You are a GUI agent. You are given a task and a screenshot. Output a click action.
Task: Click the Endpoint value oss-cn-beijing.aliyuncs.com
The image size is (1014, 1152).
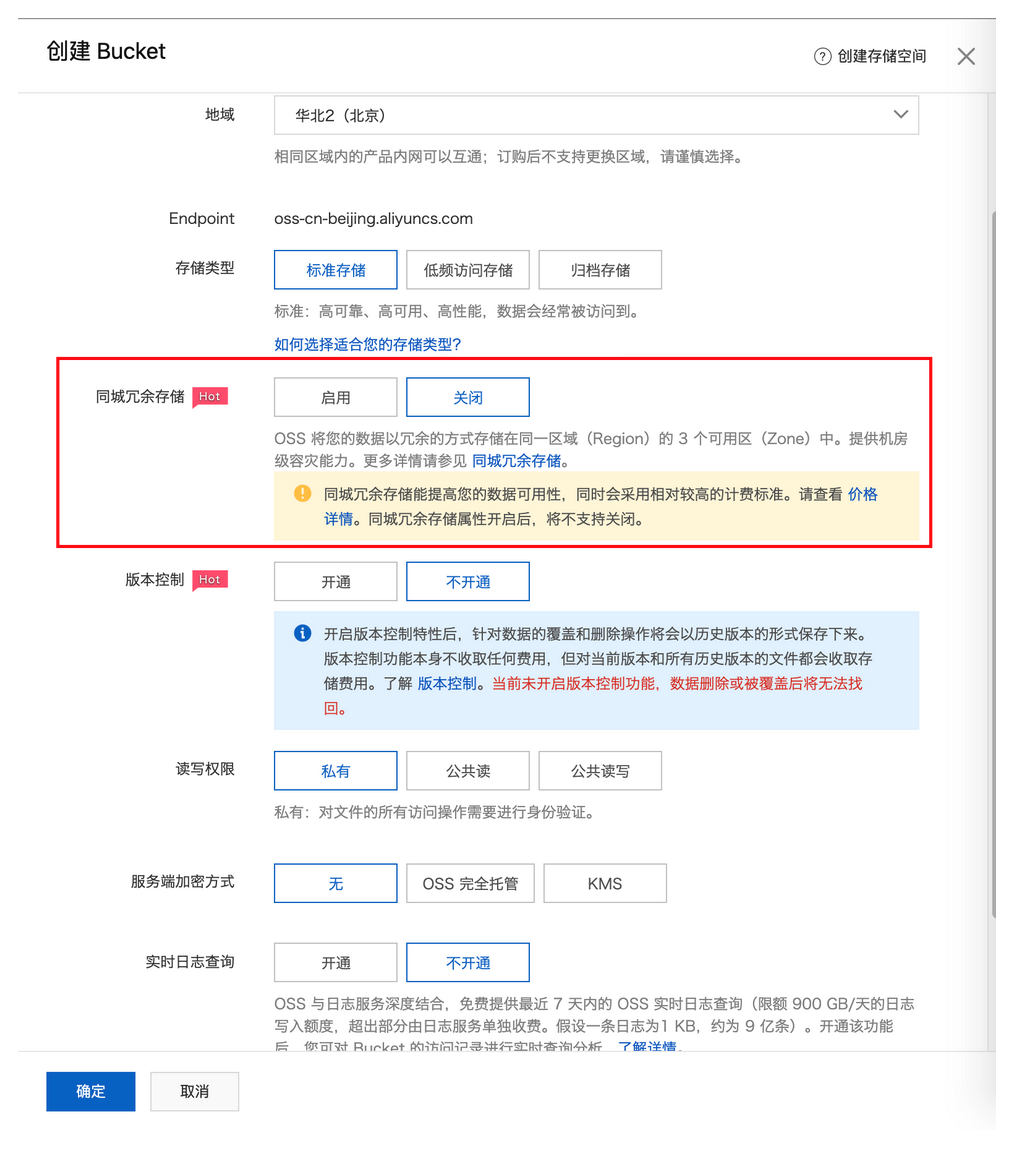(x=373, y=218)
